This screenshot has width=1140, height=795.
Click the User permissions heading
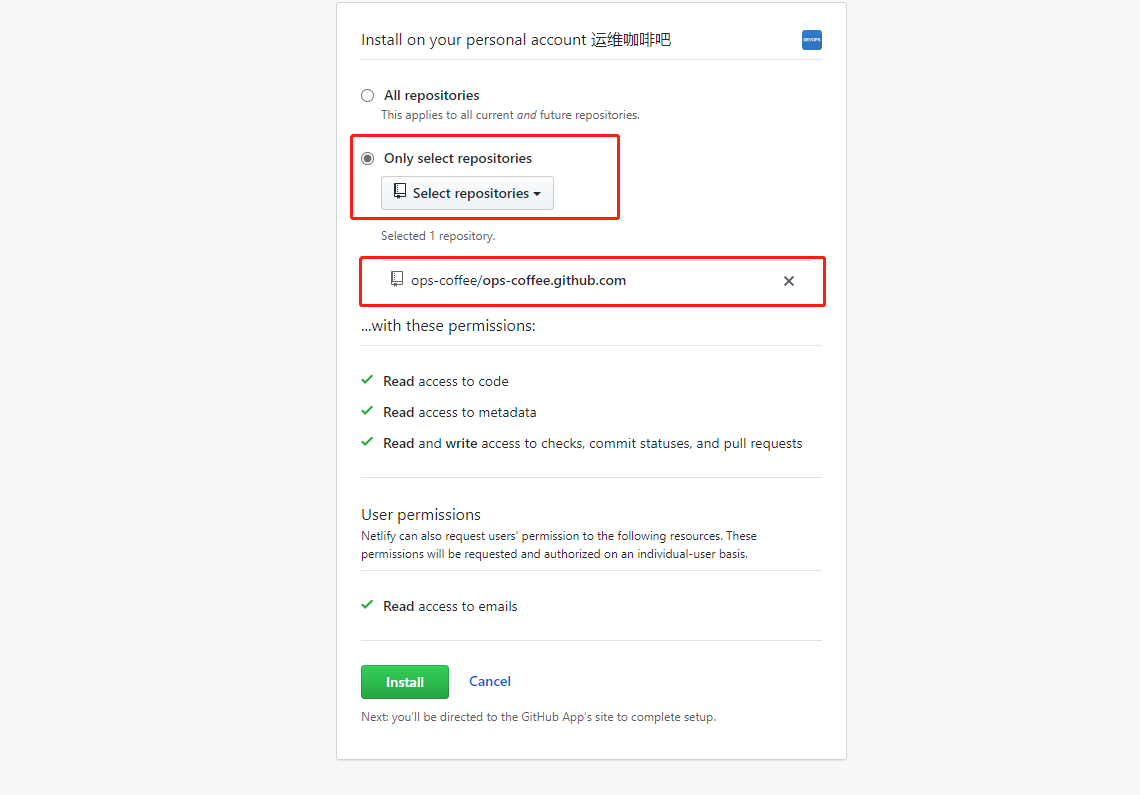pos(421,515)
